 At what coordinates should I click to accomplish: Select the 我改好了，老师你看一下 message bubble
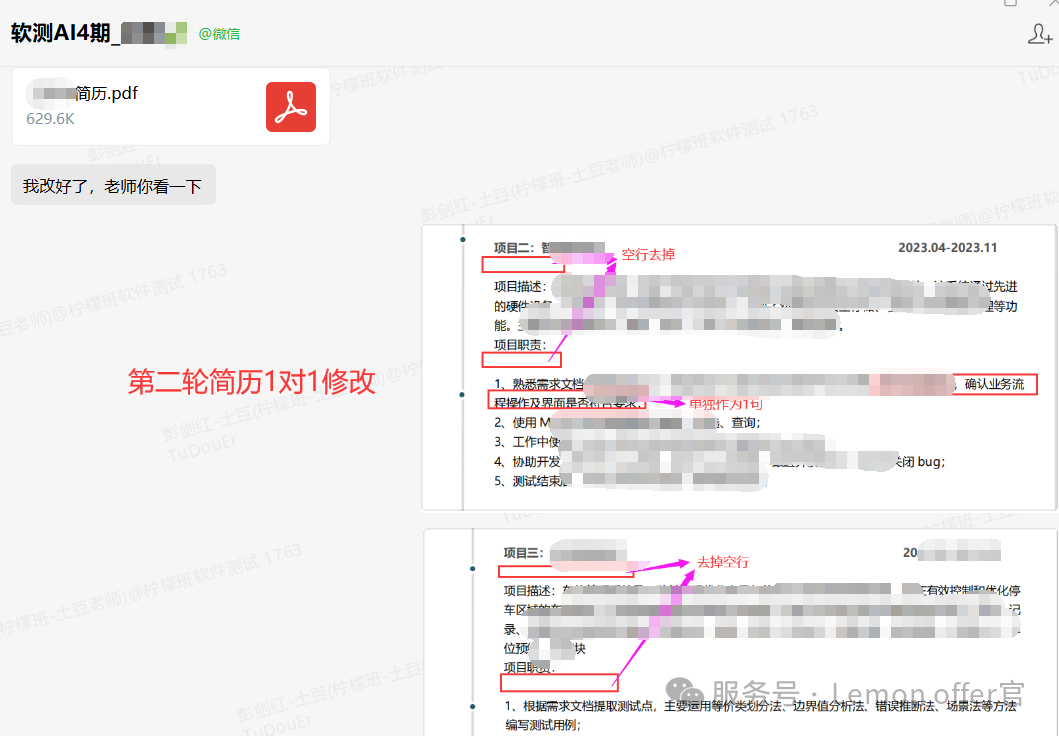(113, 186)
